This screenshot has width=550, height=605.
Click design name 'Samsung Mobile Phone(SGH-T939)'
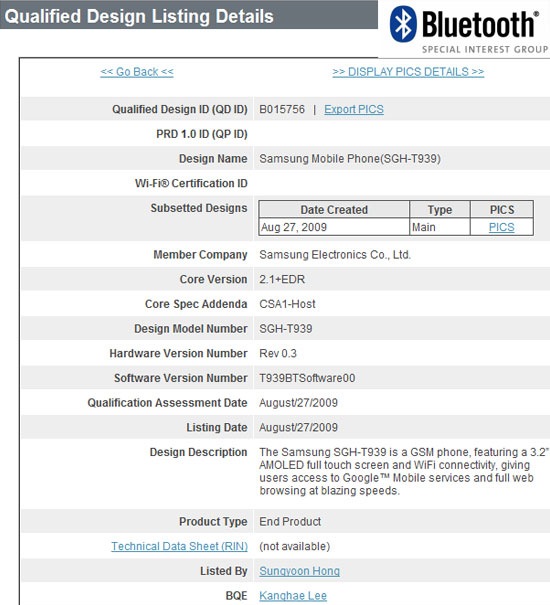point(350,159)
